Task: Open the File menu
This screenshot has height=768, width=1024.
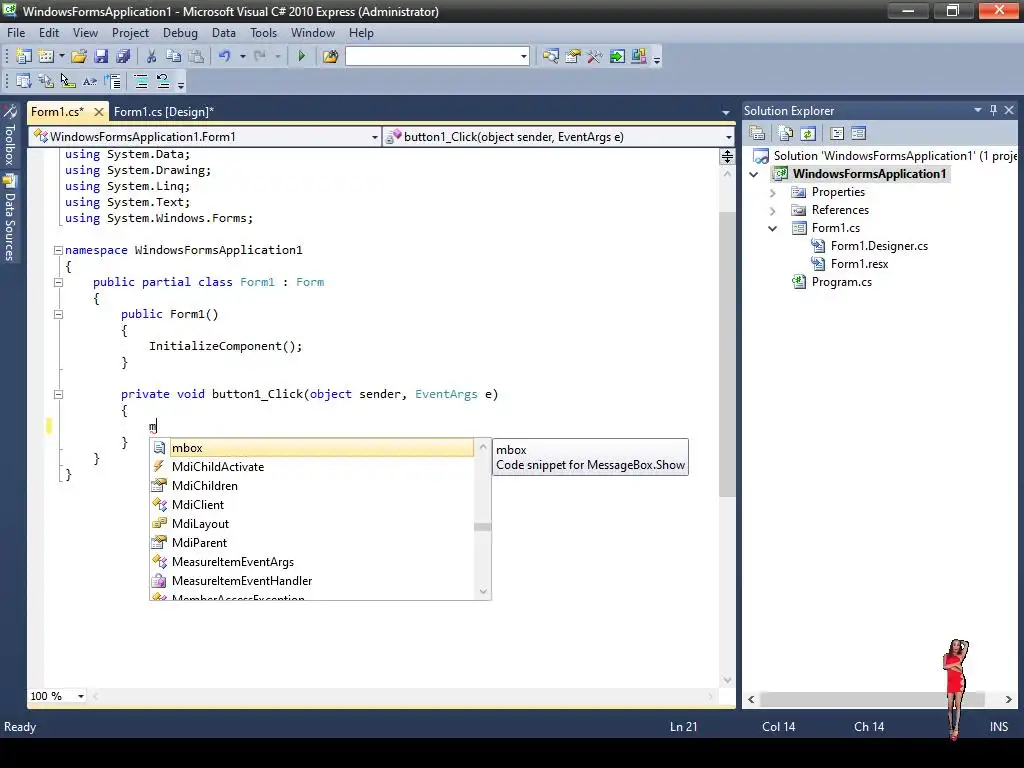Action: (x=16, y=33)
